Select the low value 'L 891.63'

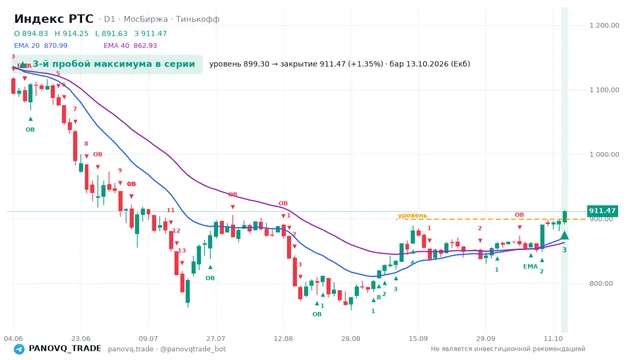point(111,33)
